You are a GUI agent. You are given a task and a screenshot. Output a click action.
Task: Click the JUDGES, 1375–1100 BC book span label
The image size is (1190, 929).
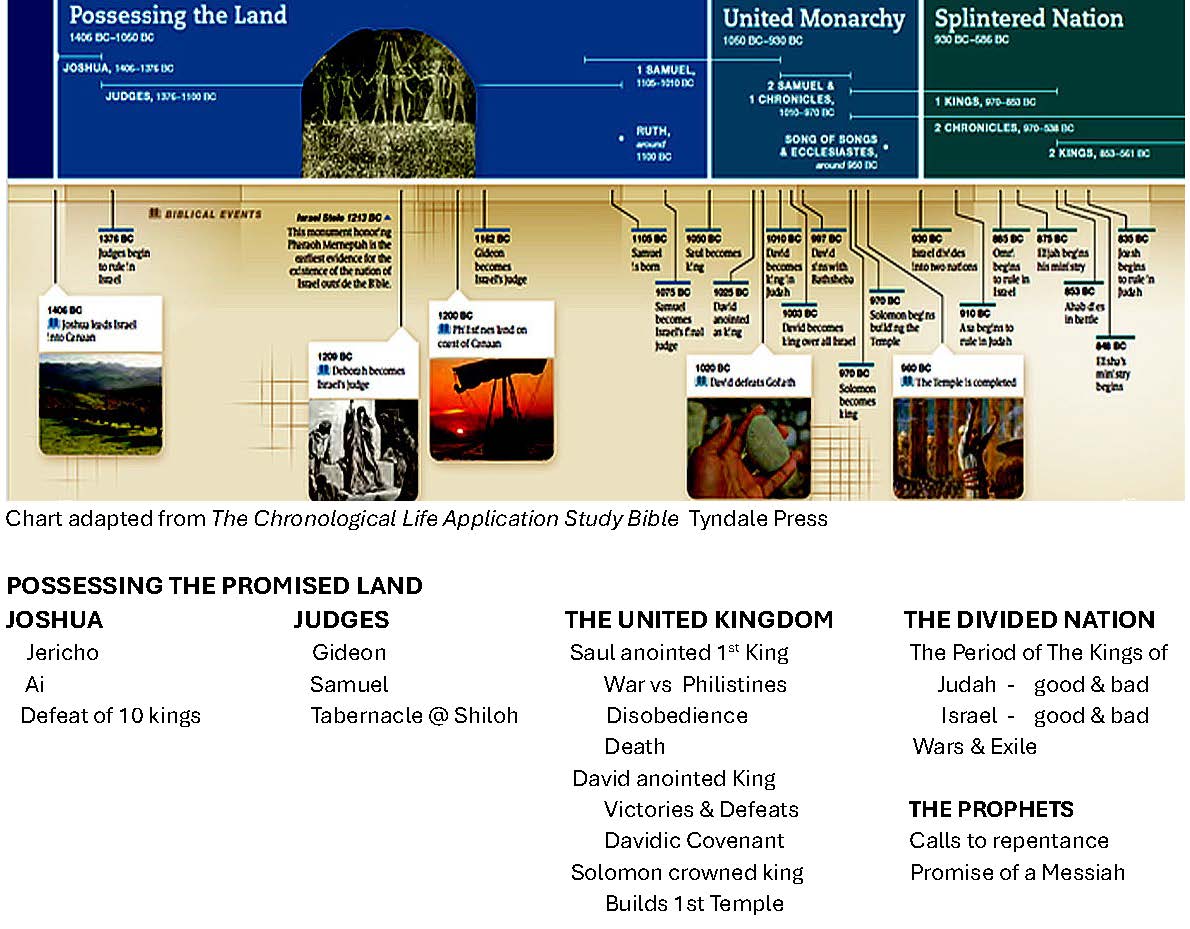click(160, 97)
